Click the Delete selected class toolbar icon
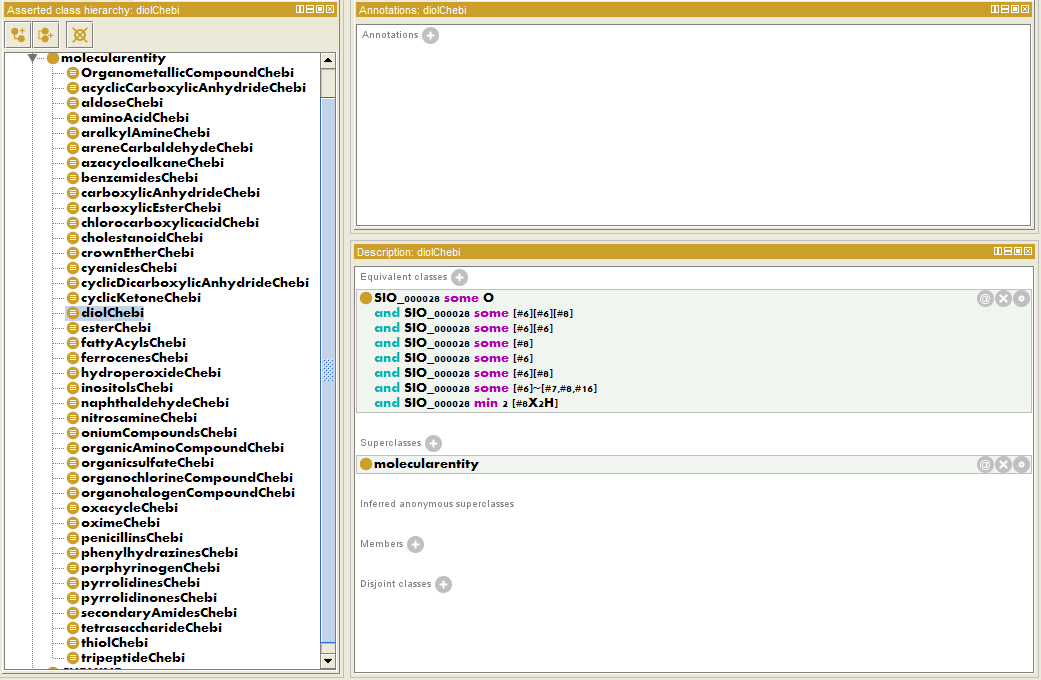This screenshot has width=1041, height=680. [x=80, y=35]
